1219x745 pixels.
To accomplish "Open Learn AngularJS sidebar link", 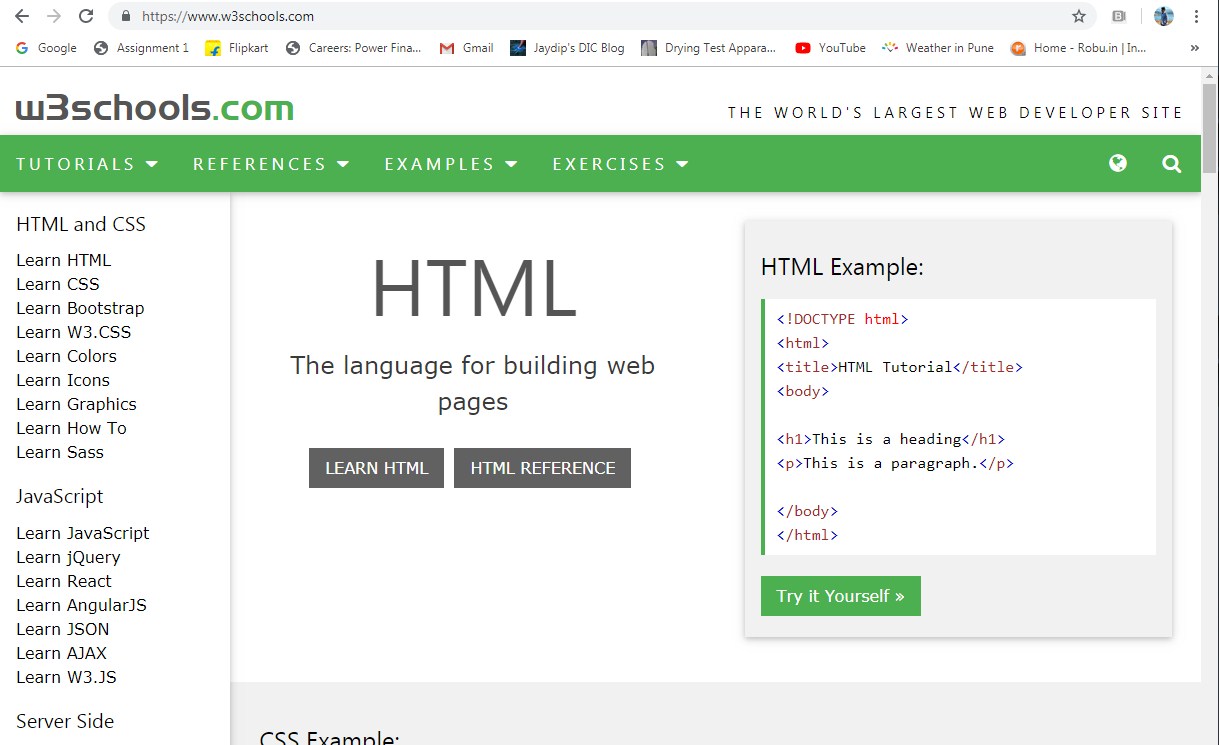I will coord(81,605).
